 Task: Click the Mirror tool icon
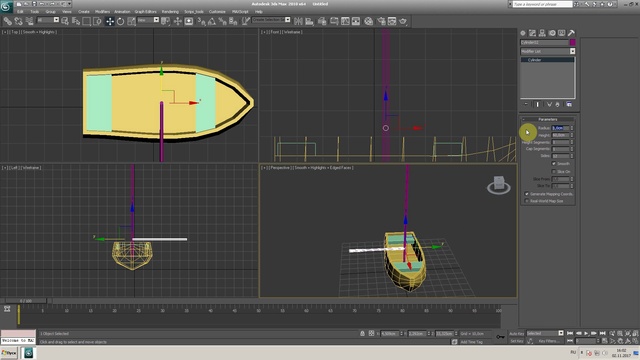[x=298, y=21]
